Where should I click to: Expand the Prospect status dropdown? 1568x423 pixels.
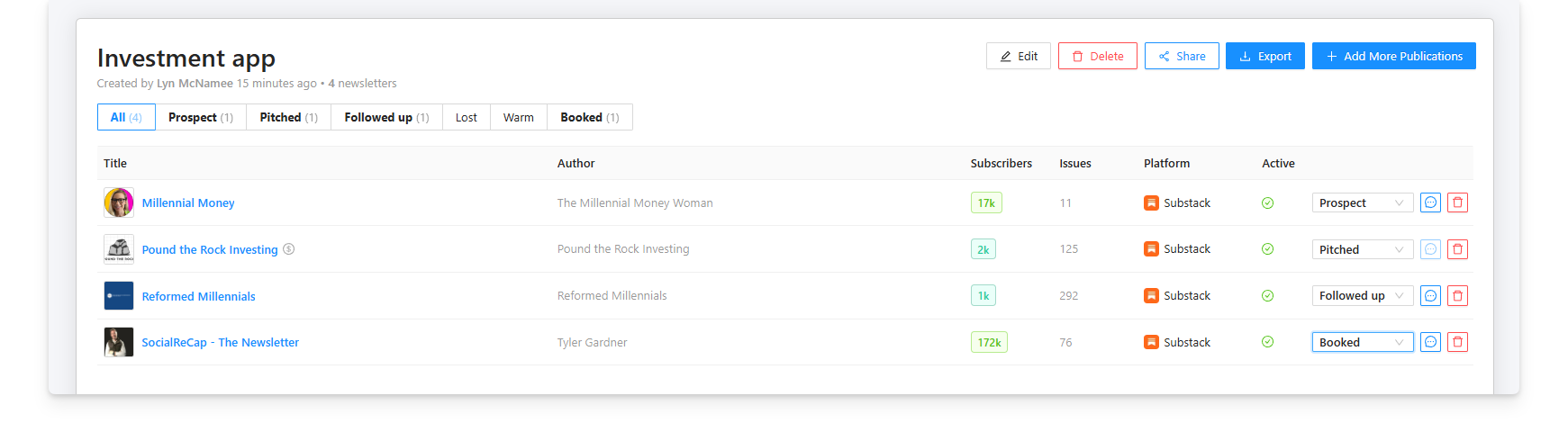coord(1362,202)
